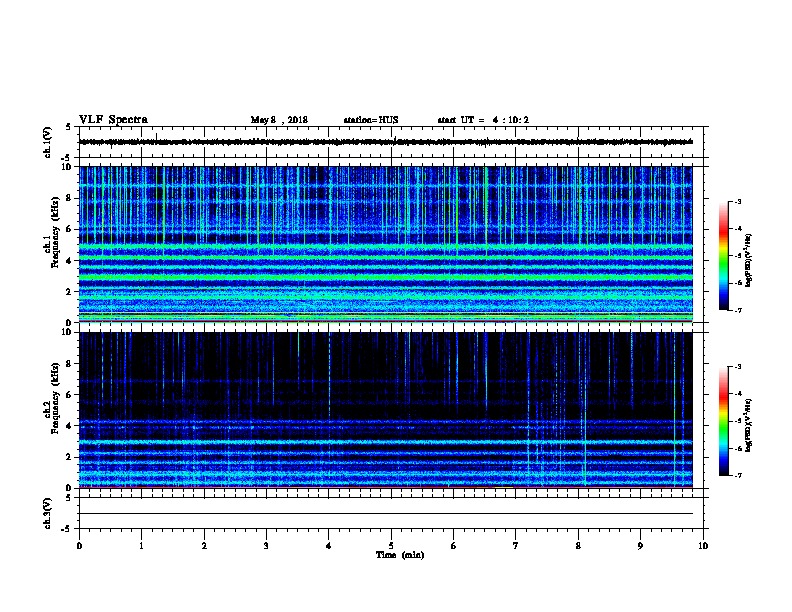Click the "ch.1(V)" waveform axis label
The height and width of the screenshot is (612, 792).
(x=47, y=142)
